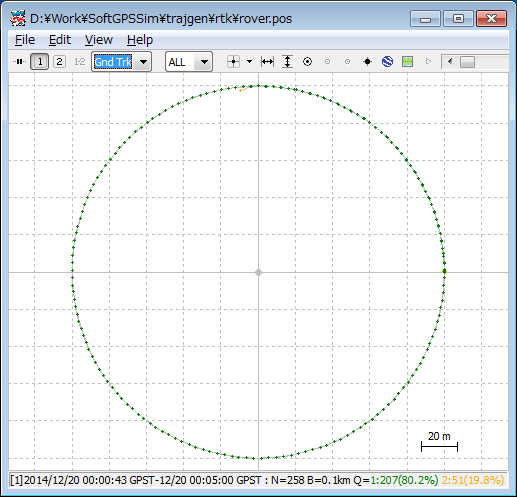Toggle the 1-2 baseline solution button
This screenshot has width=517, height=497.
click(x=79, y=62)
